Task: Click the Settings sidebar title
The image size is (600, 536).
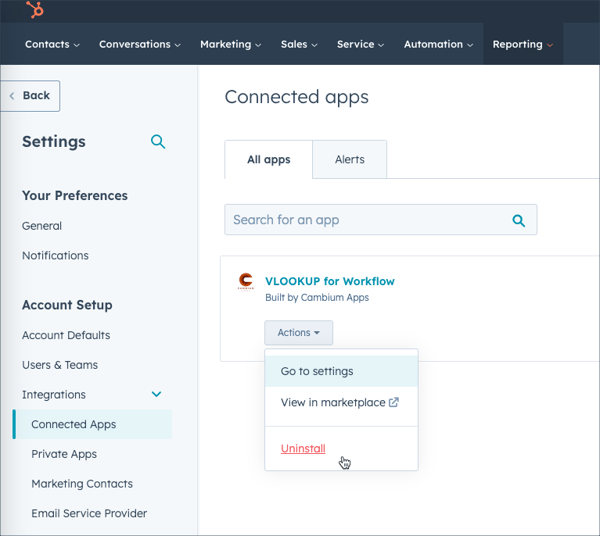Action: [x=54, y=142]
